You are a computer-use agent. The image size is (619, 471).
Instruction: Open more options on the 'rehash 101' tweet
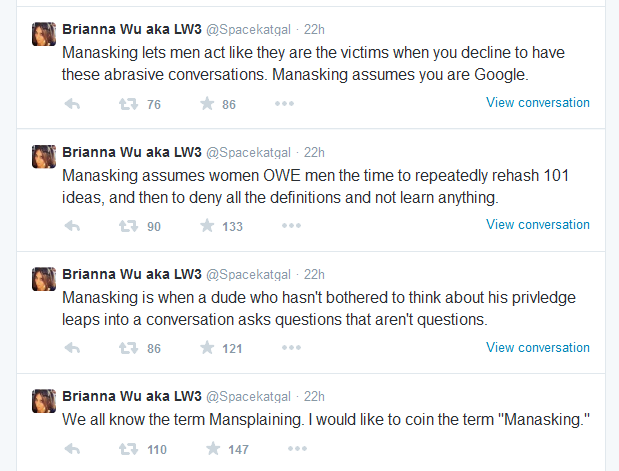point(291,226)
